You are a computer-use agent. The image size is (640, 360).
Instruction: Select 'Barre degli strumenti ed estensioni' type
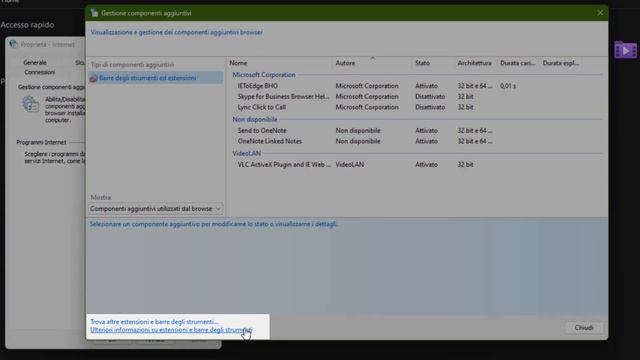coord(155,78)
